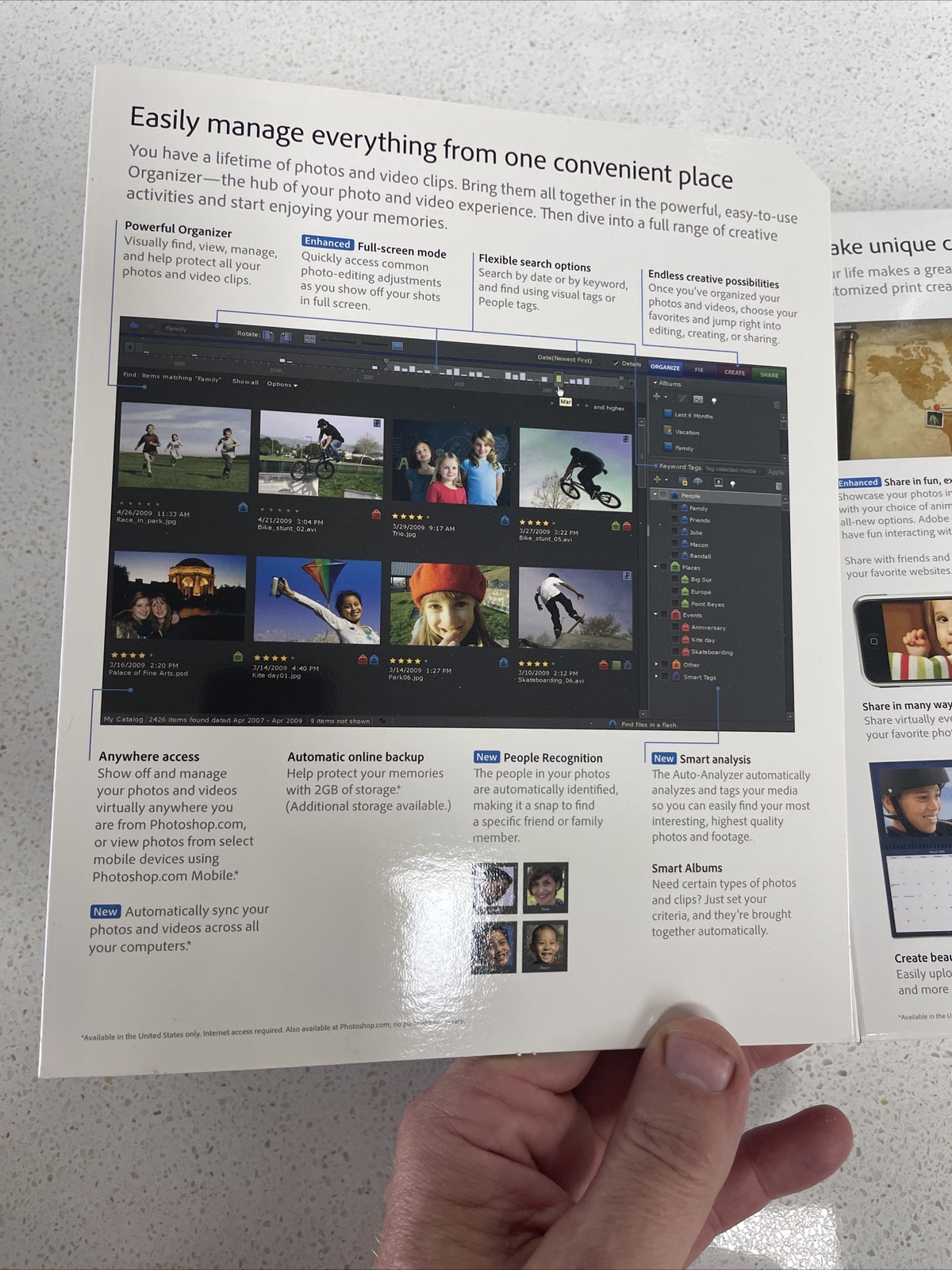Collapse the Events tag category
This screenshot has width=952, height=1270.
[x=655, y=614]
